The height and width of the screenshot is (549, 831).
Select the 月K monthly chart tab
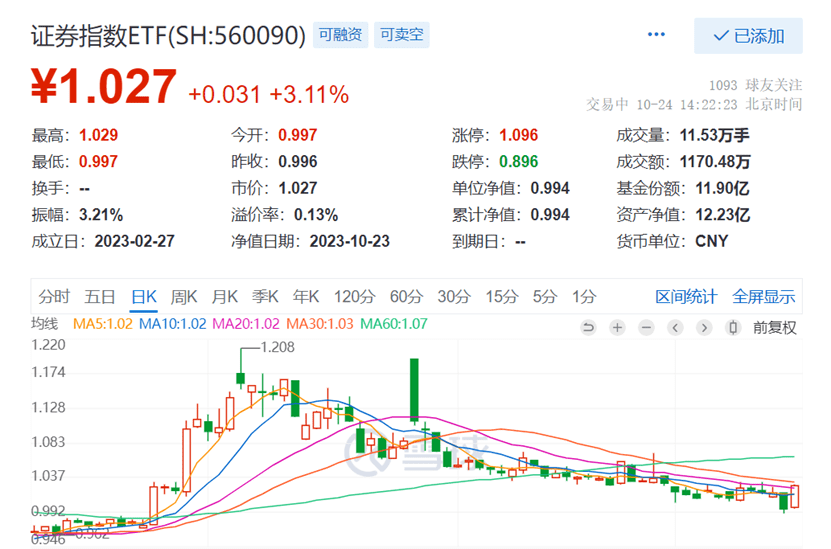point(224,296)
